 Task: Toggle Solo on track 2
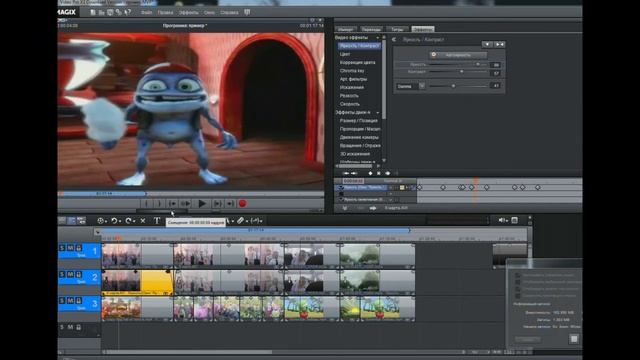pyautogui.click(x=62, y=274)
